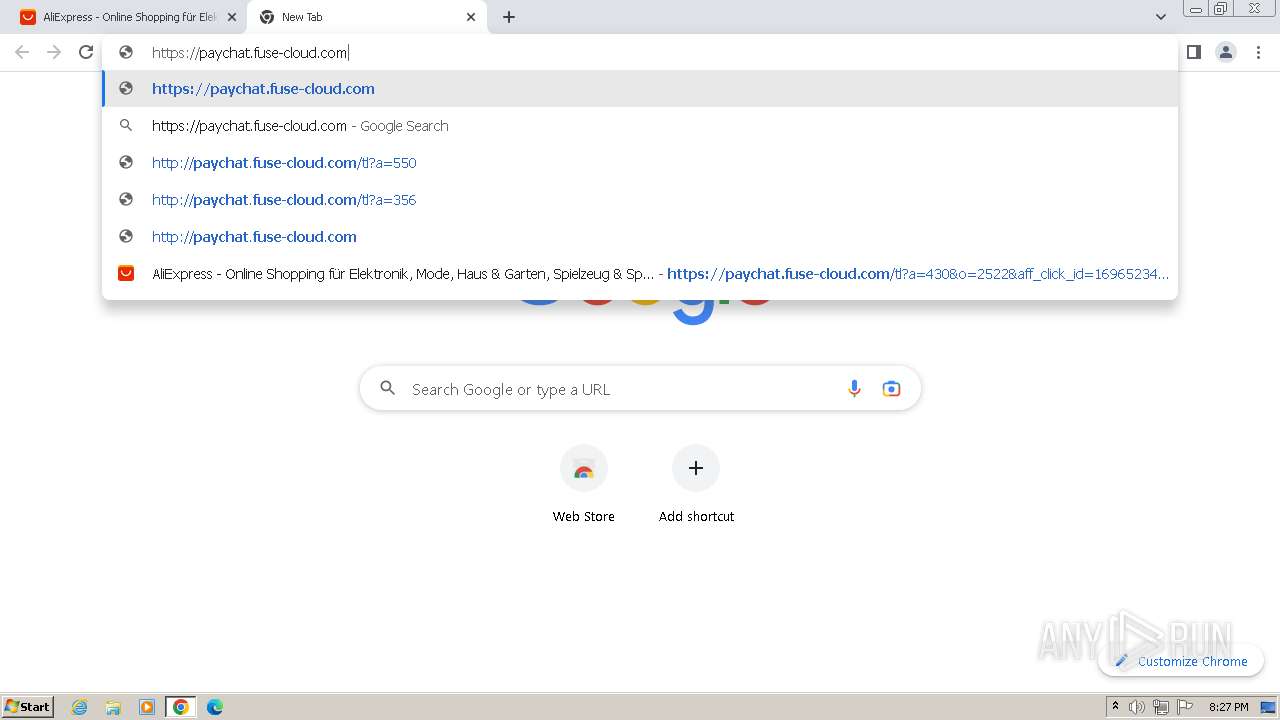Click the globe icon beside tl?a=356 suggestion
The height and width of the screenshot is (720, 1280).
coord(126,200)
